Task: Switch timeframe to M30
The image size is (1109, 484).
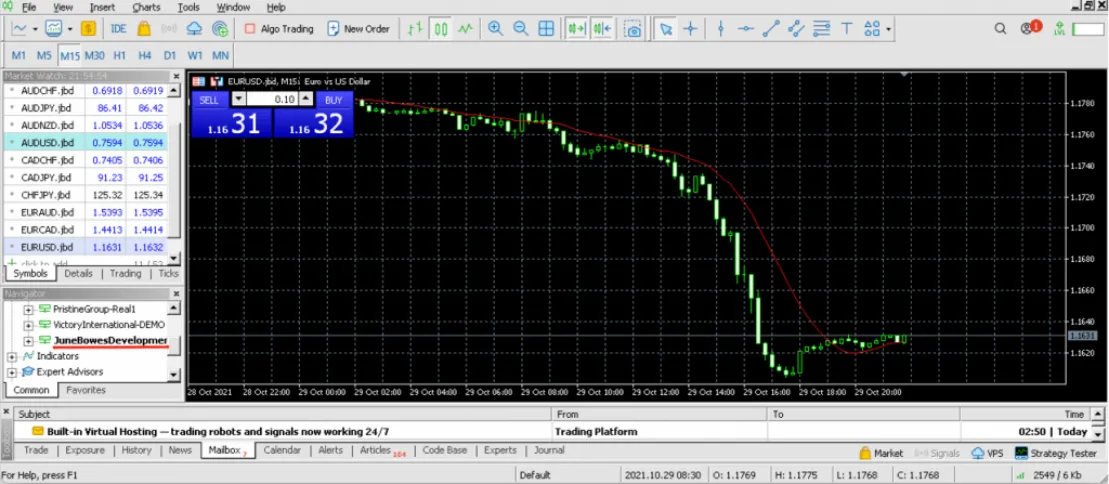Action: tap(95, 55)
